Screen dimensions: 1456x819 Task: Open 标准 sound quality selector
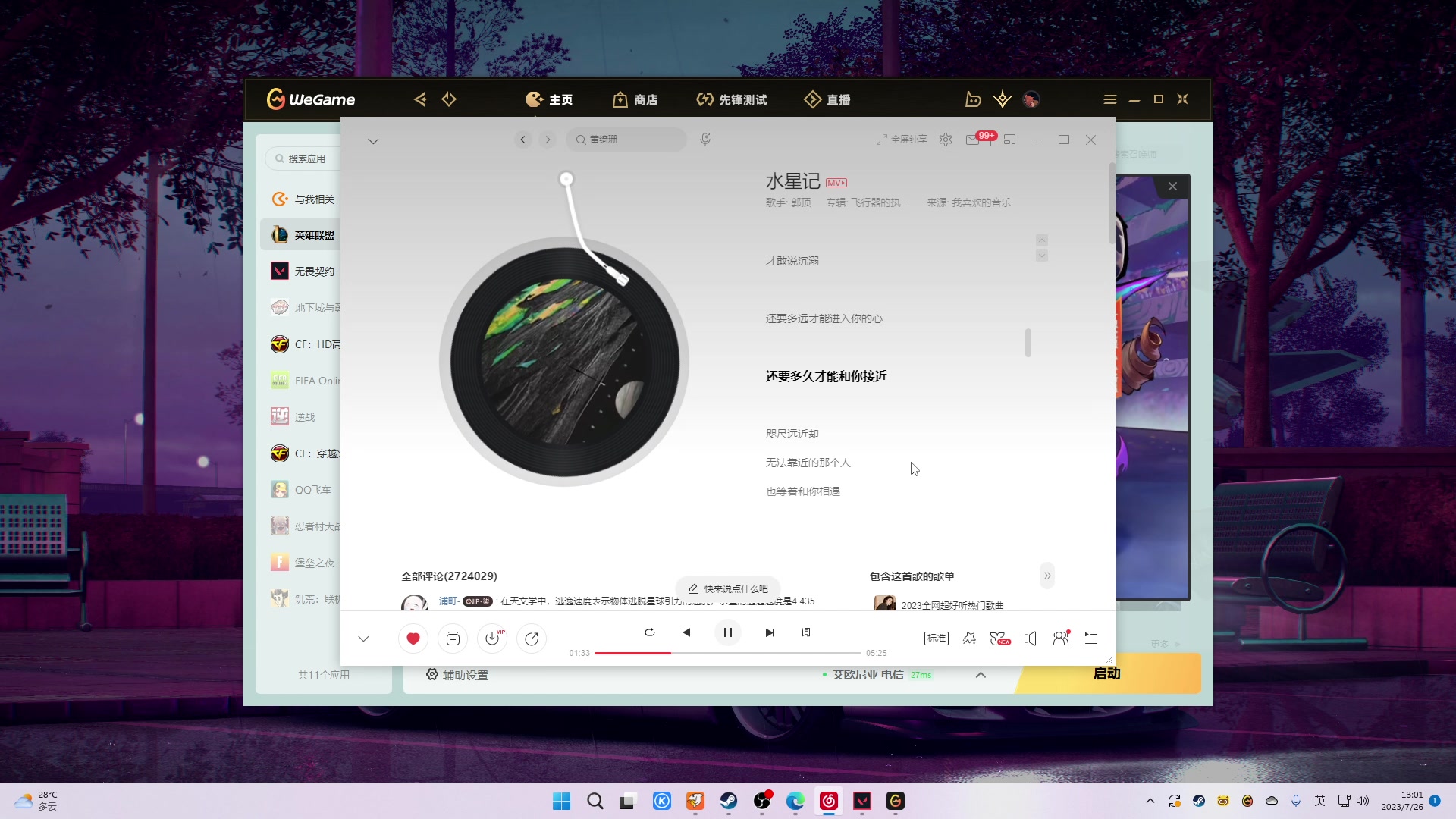click(x=937, y=639)
